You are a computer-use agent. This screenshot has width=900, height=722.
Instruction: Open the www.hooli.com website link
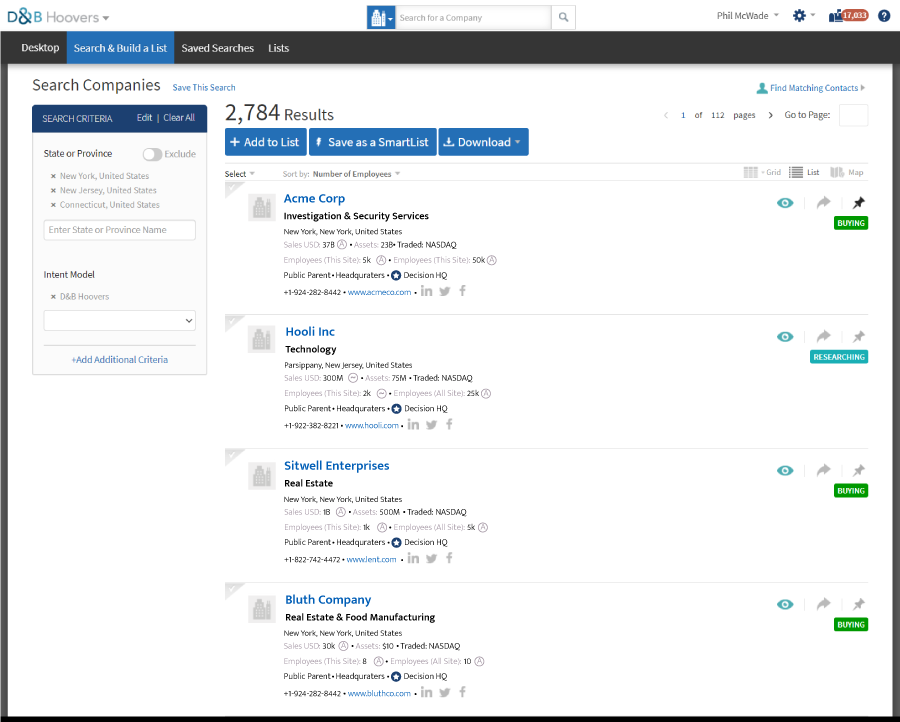coord(371,426)
